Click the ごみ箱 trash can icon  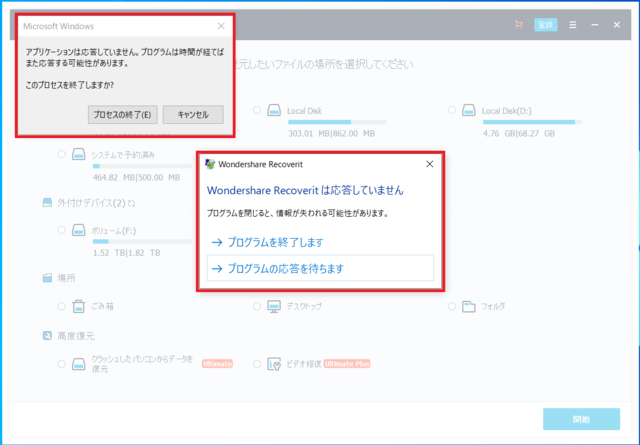[79, 306]
